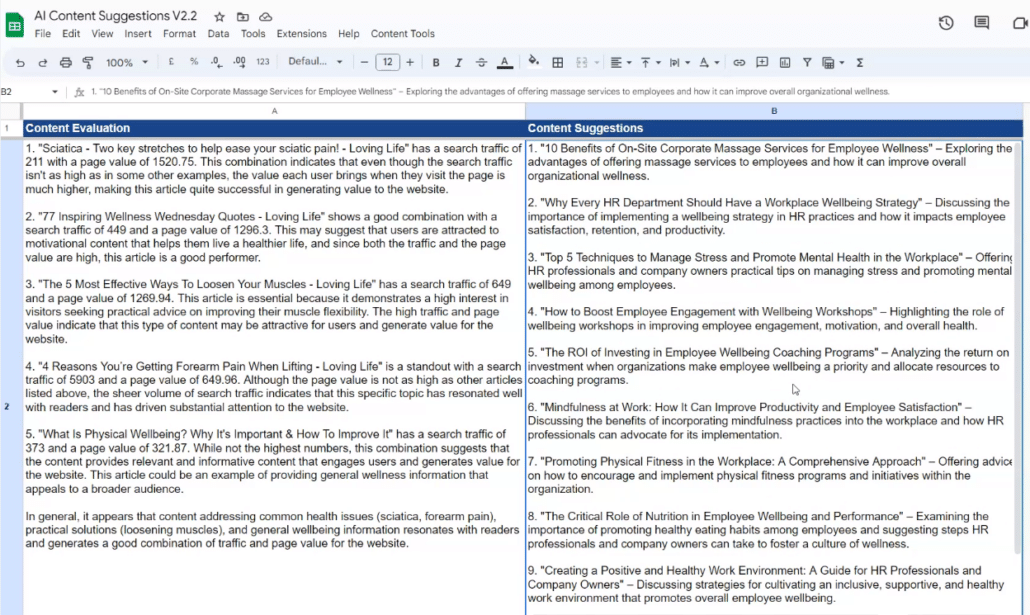Open the Extensions menu
The width and height of the screenshot is (1030, 615).
click(302, 34)
